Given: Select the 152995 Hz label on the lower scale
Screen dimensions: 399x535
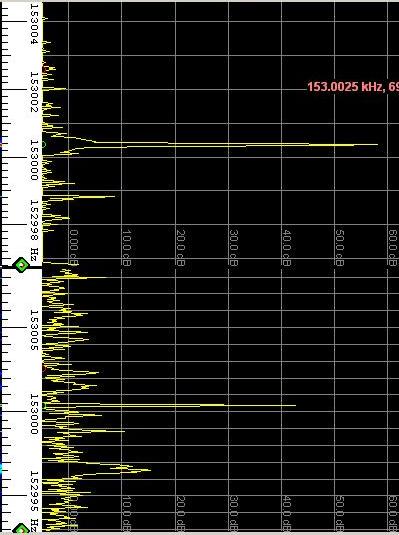Looking at the screenshot, I should click(34, 502).
